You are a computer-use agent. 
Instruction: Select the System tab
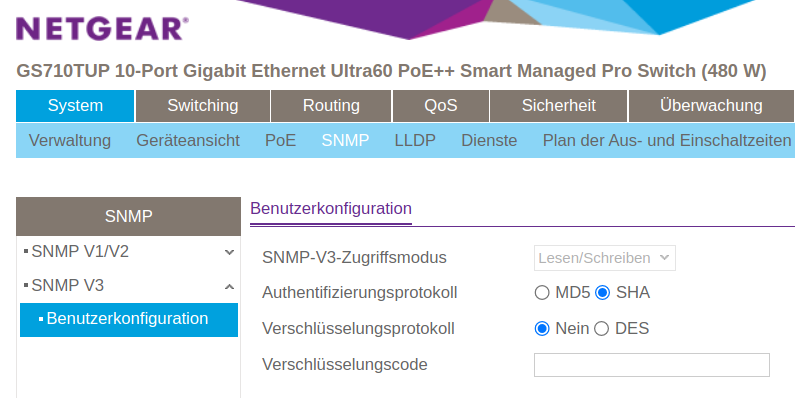point(75,106)
